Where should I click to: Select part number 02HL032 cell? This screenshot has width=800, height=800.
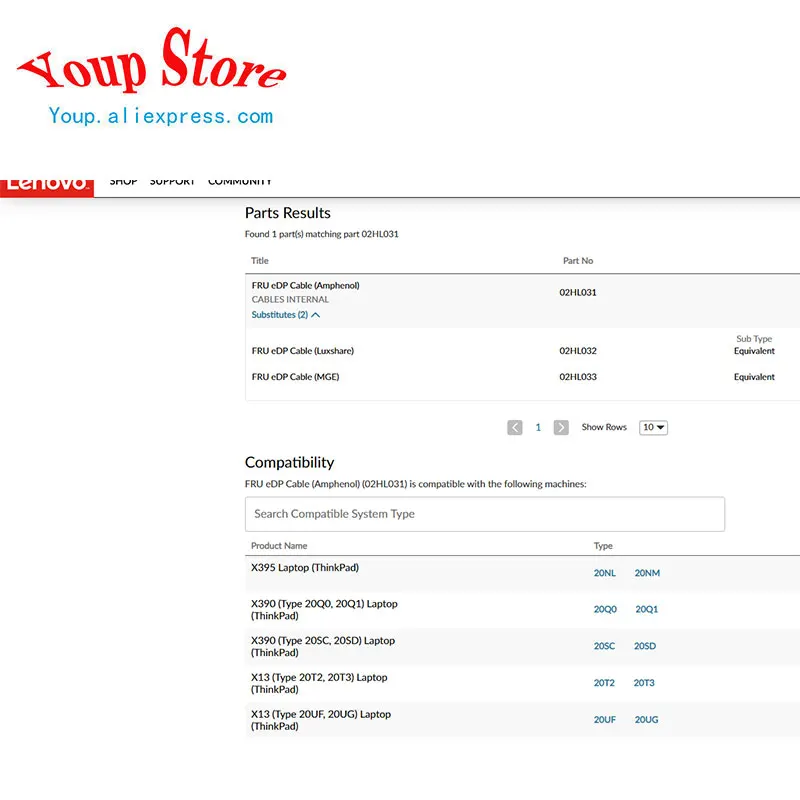(578, 351)
